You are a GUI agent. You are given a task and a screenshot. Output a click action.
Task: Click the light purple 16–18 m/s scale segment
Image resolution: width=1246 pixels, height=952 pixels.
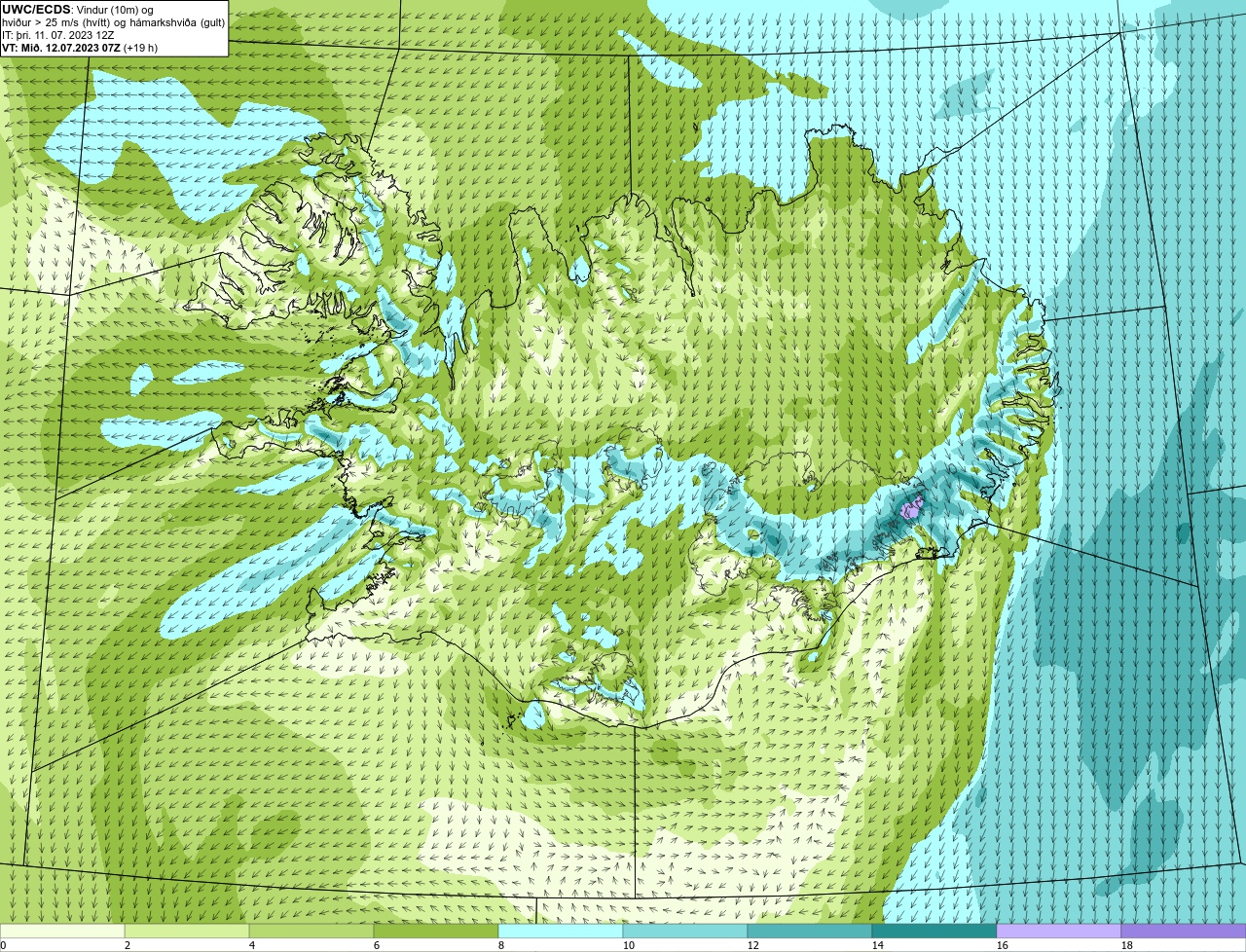tap(1059, 931)
